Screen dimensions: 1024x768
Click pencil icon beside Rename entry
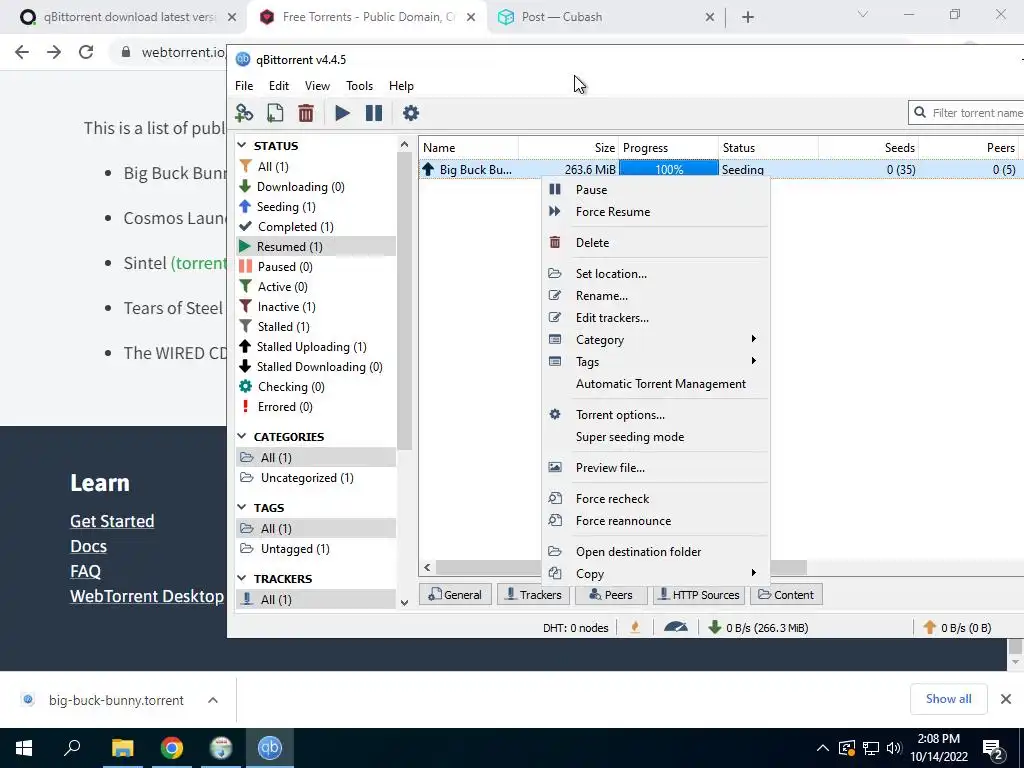click(554, 296)
